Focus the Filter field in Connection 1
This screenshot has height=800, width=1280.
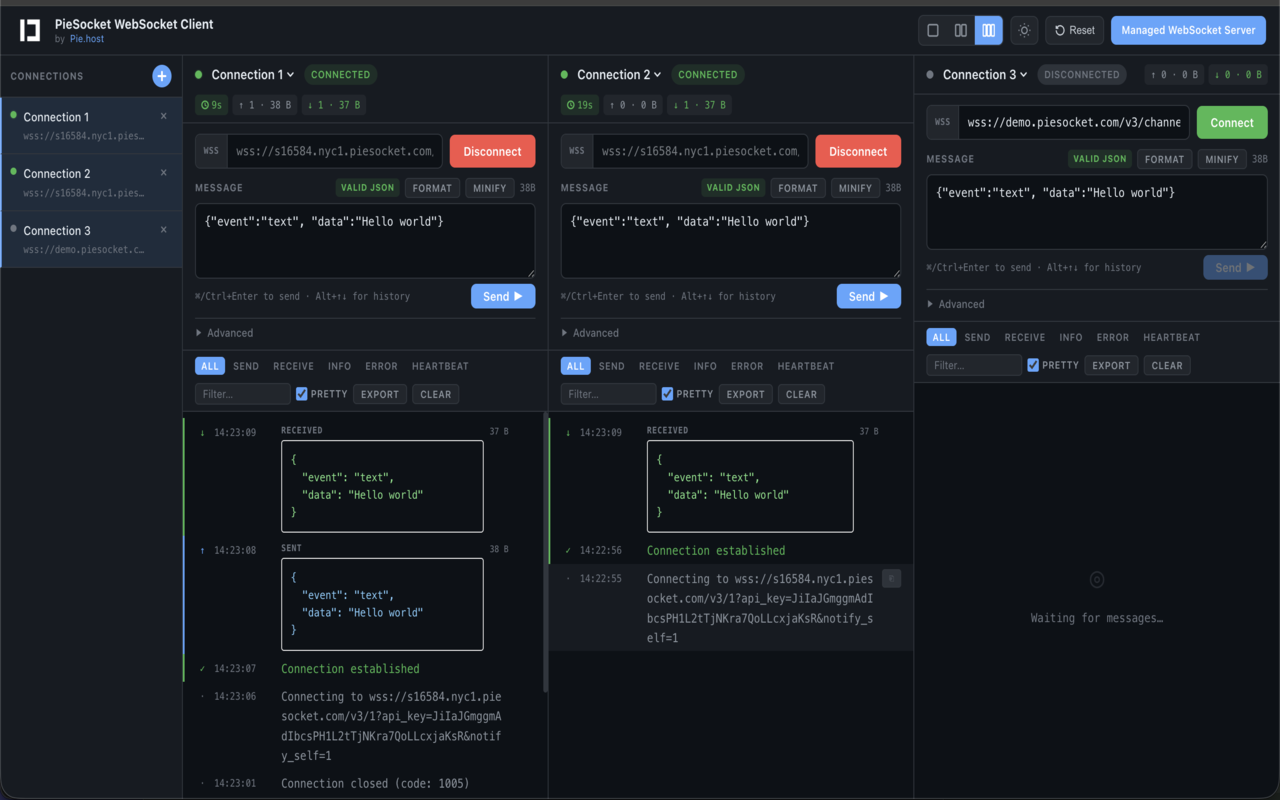point(243,394)
